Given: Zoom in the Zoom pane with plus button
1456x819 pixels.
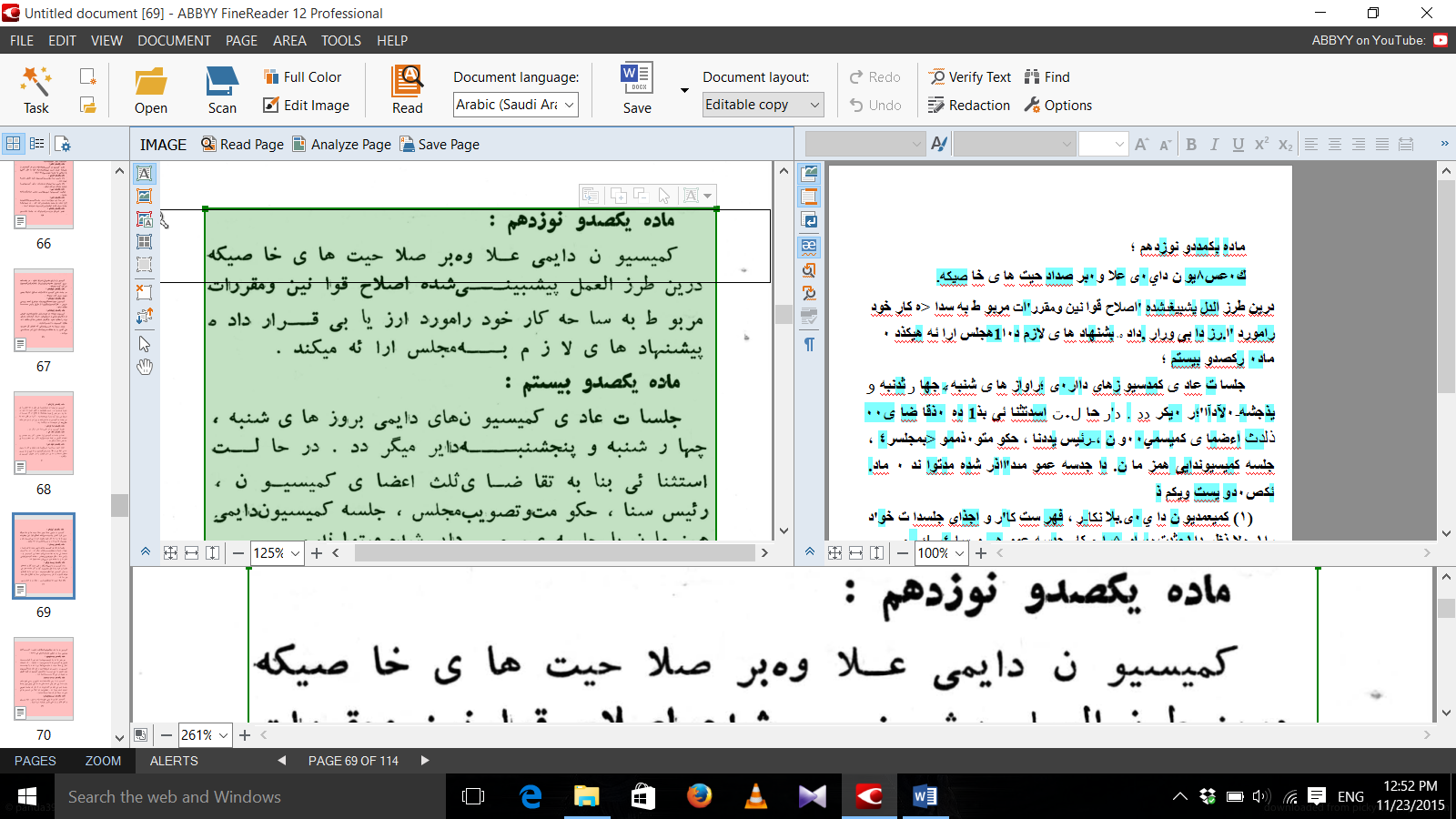Looking at the screenshot, I should point(245,734).
